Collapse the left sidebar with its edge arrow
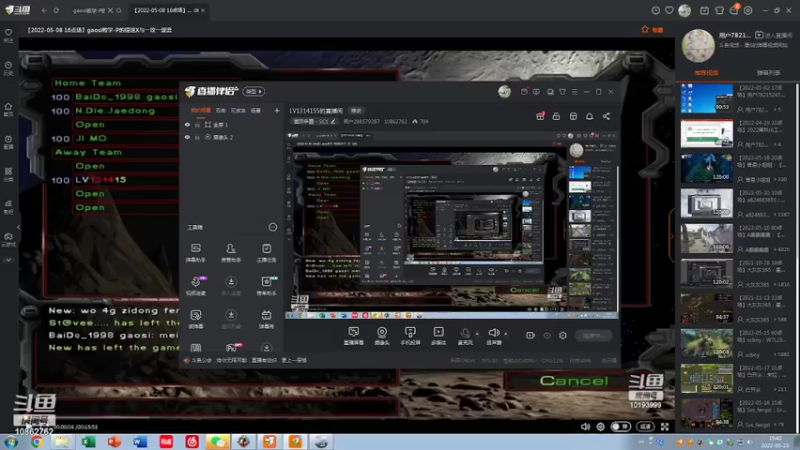Screen dimensions: 800x450 (18, 227)
